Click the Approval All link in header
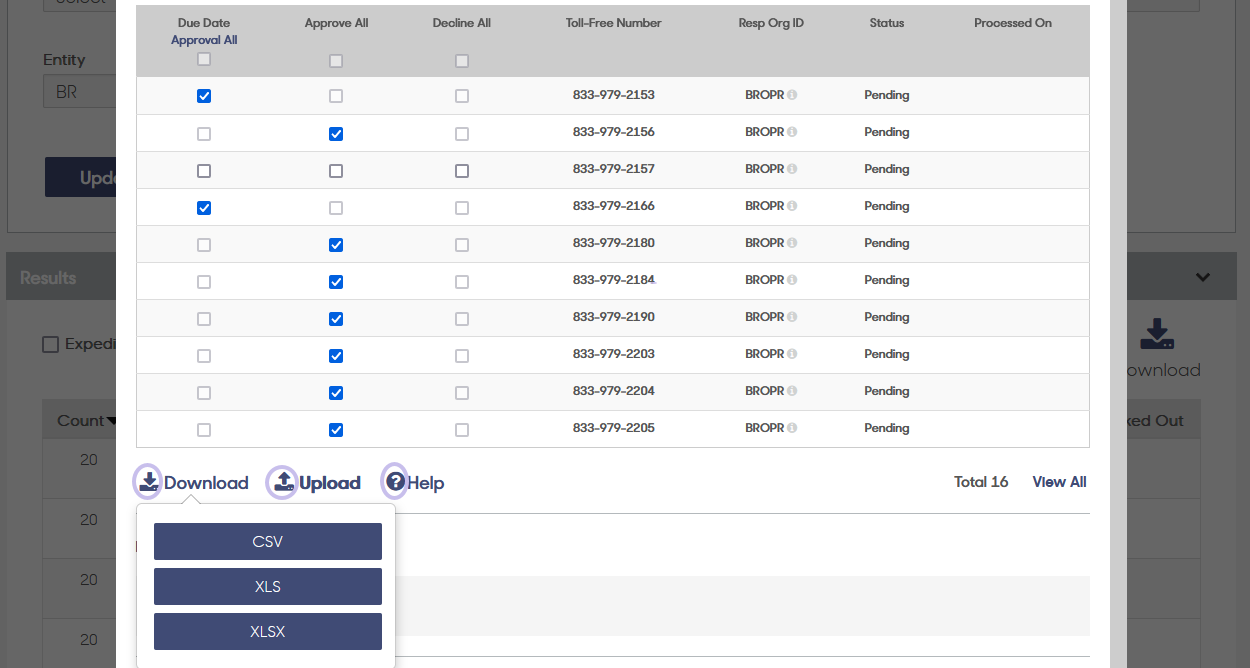The height and width of the screenshot is (668, 1250). pos(204,40)
